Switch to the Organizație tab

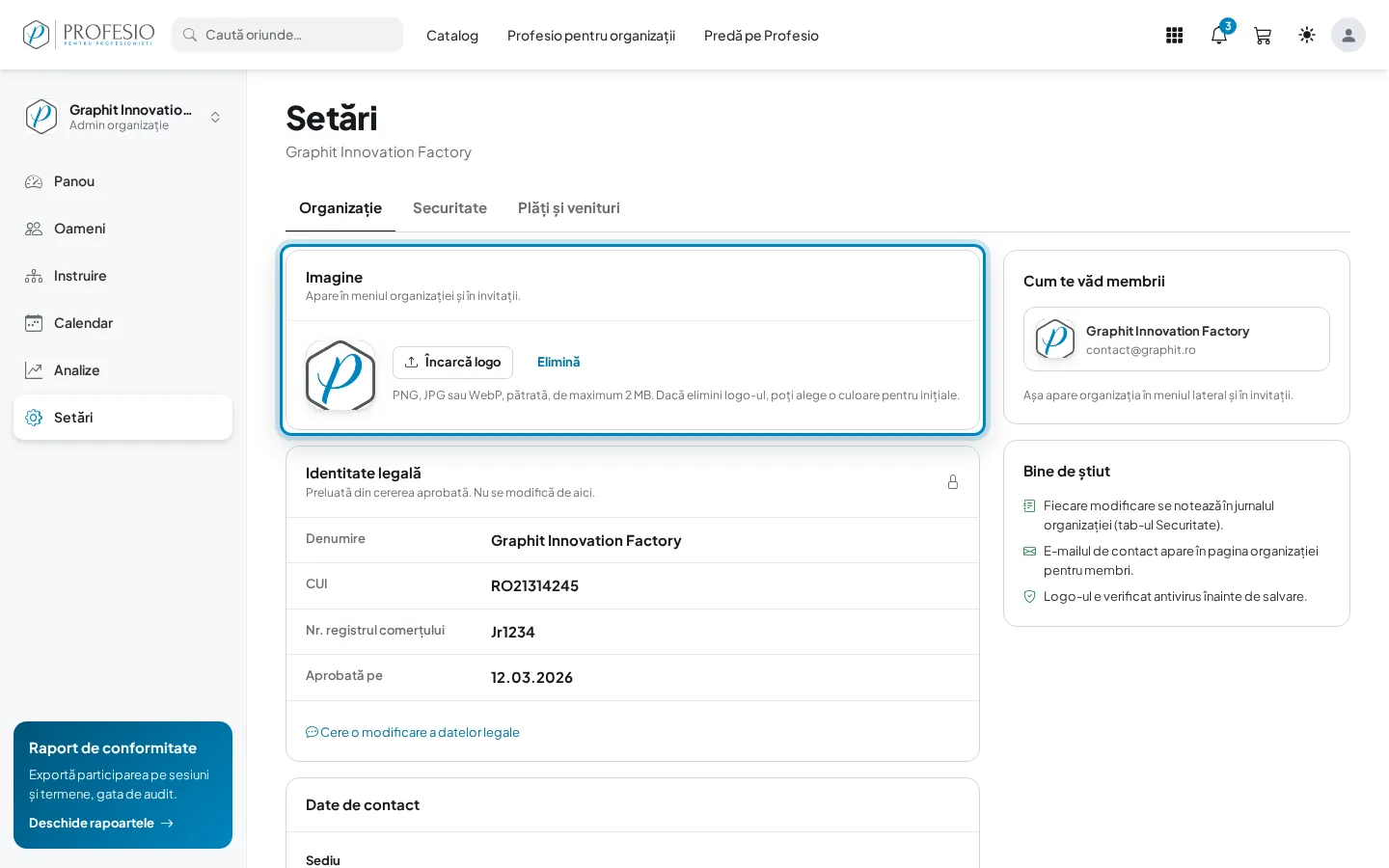340,208
